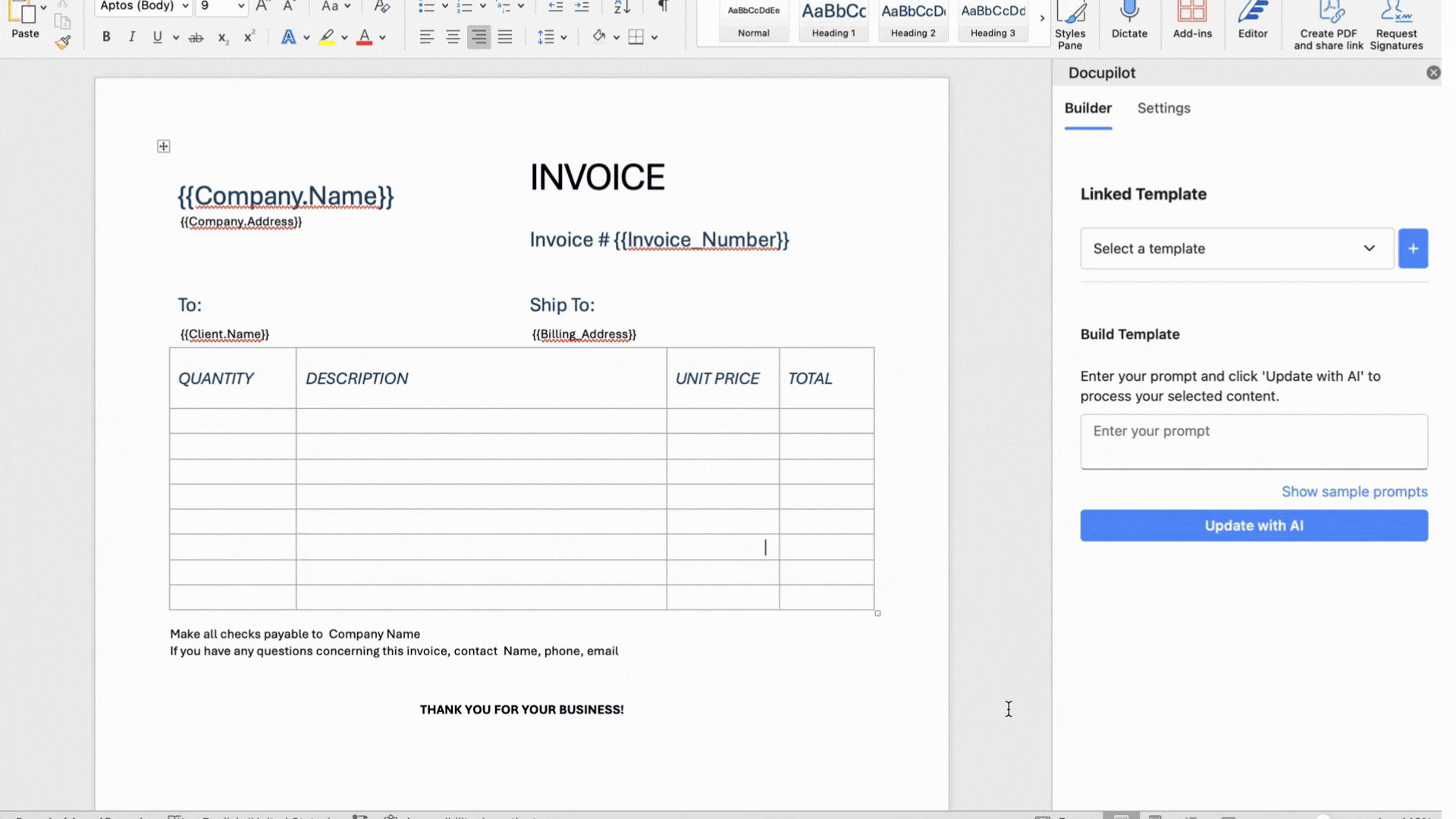
Task: Click the Update with AI button
Action: [1254, 526]
